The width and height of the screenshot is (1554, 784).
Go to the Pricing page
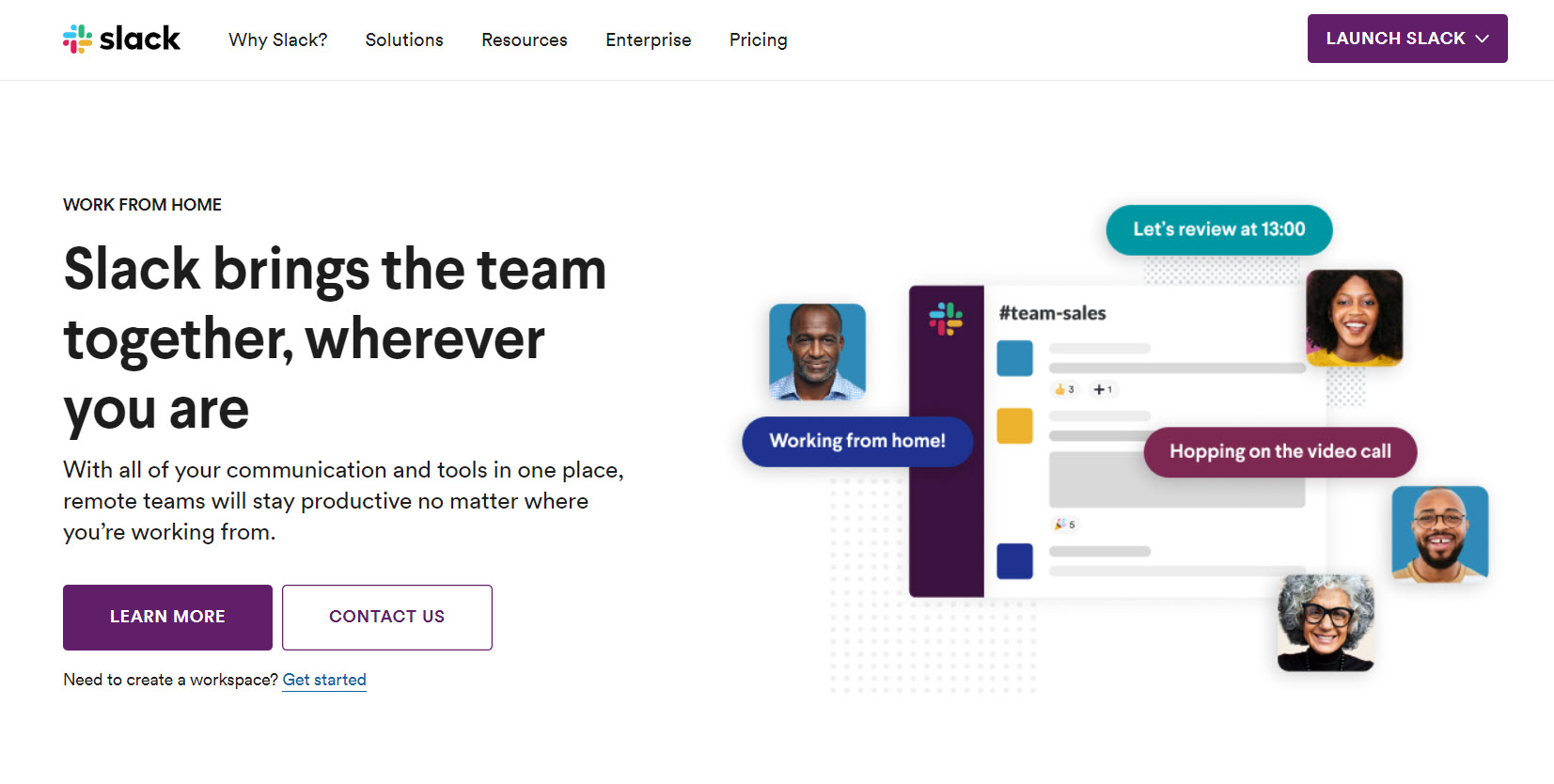coord(759,39)
